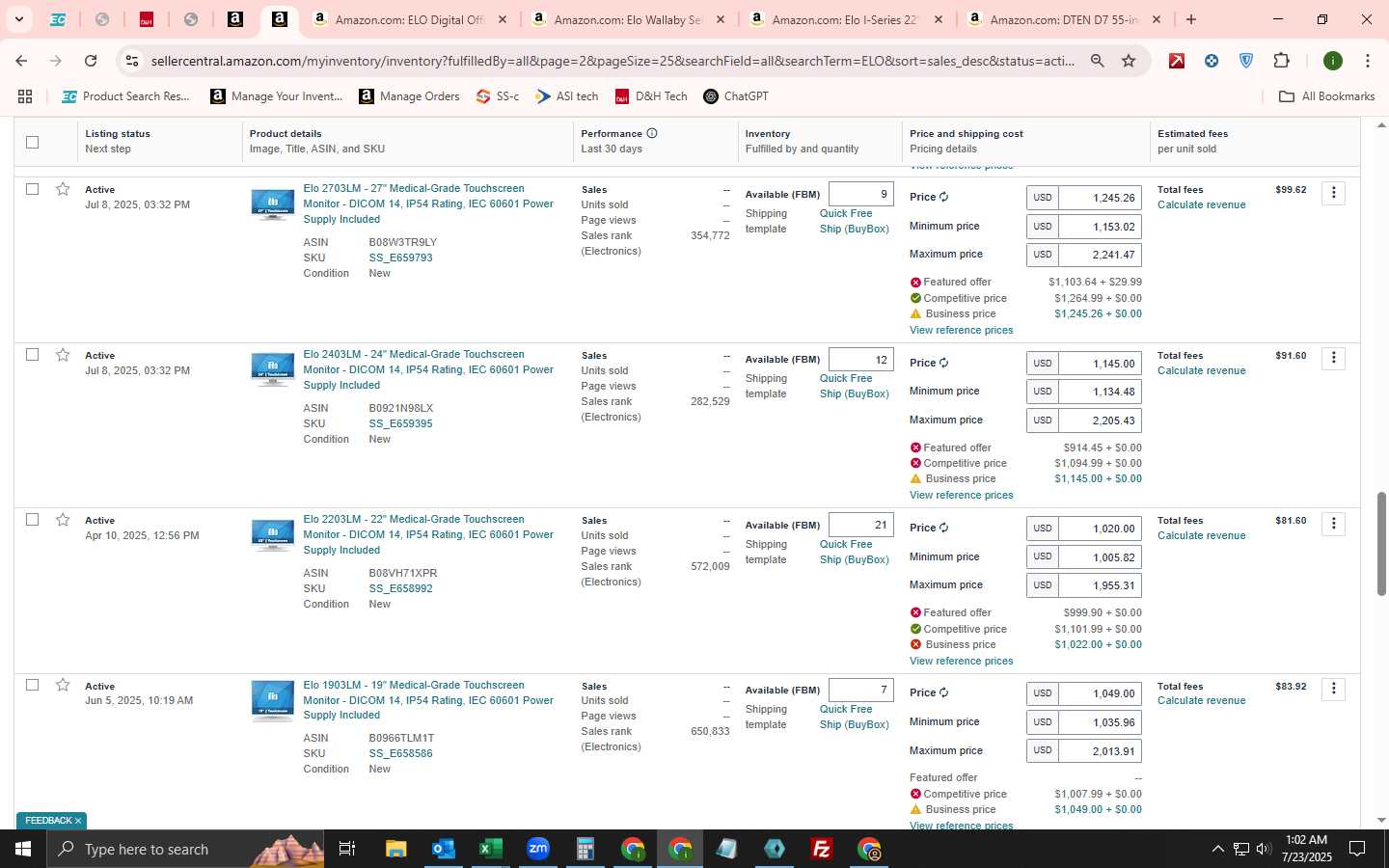The width and height of the screenshot is (1389, 868).
Task: Refresh price icon for Elo 1903LM
Action: (943, 692)
